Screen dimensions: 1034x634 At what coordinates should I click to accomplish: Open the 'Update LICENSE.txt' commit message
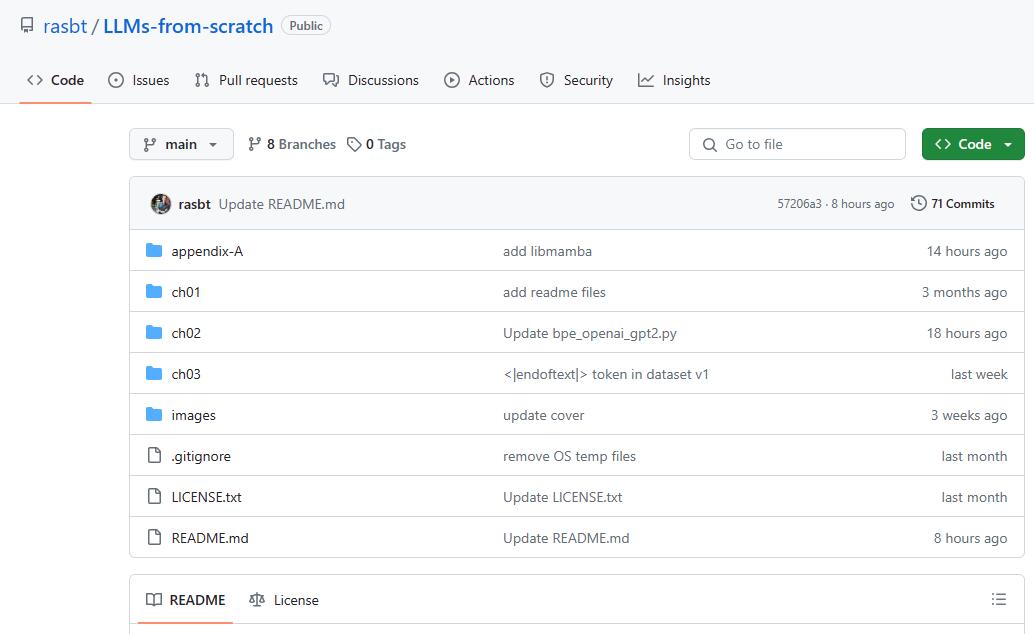563,497
